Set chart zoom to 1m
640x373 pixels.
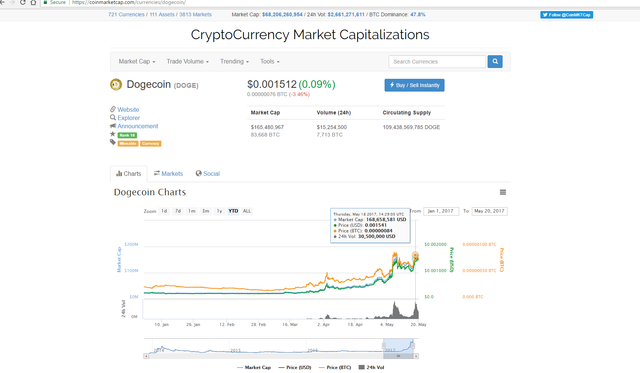click(192, 211)
